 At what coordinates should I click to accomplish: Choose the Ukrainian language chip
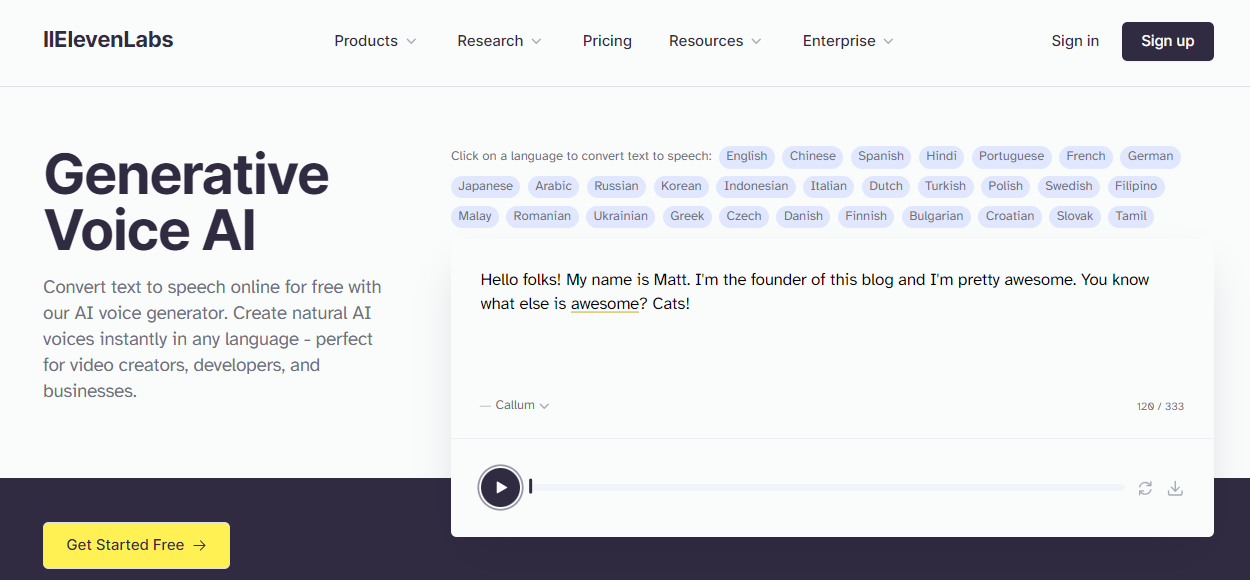tap(621, 216)
